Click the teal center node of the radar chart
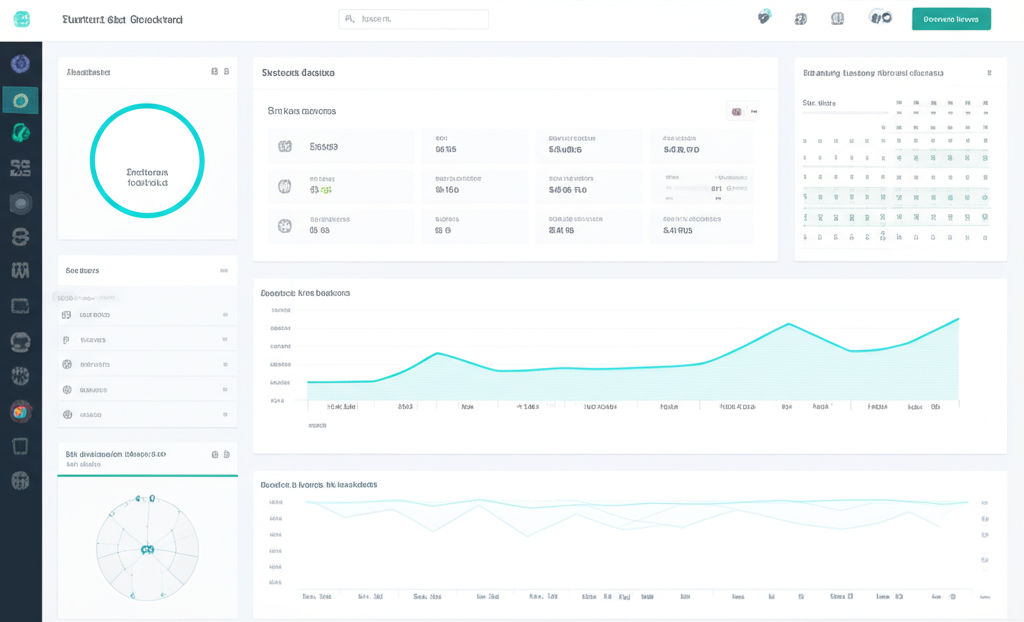The image size is (1024, 622). click(x=147, y=549)
